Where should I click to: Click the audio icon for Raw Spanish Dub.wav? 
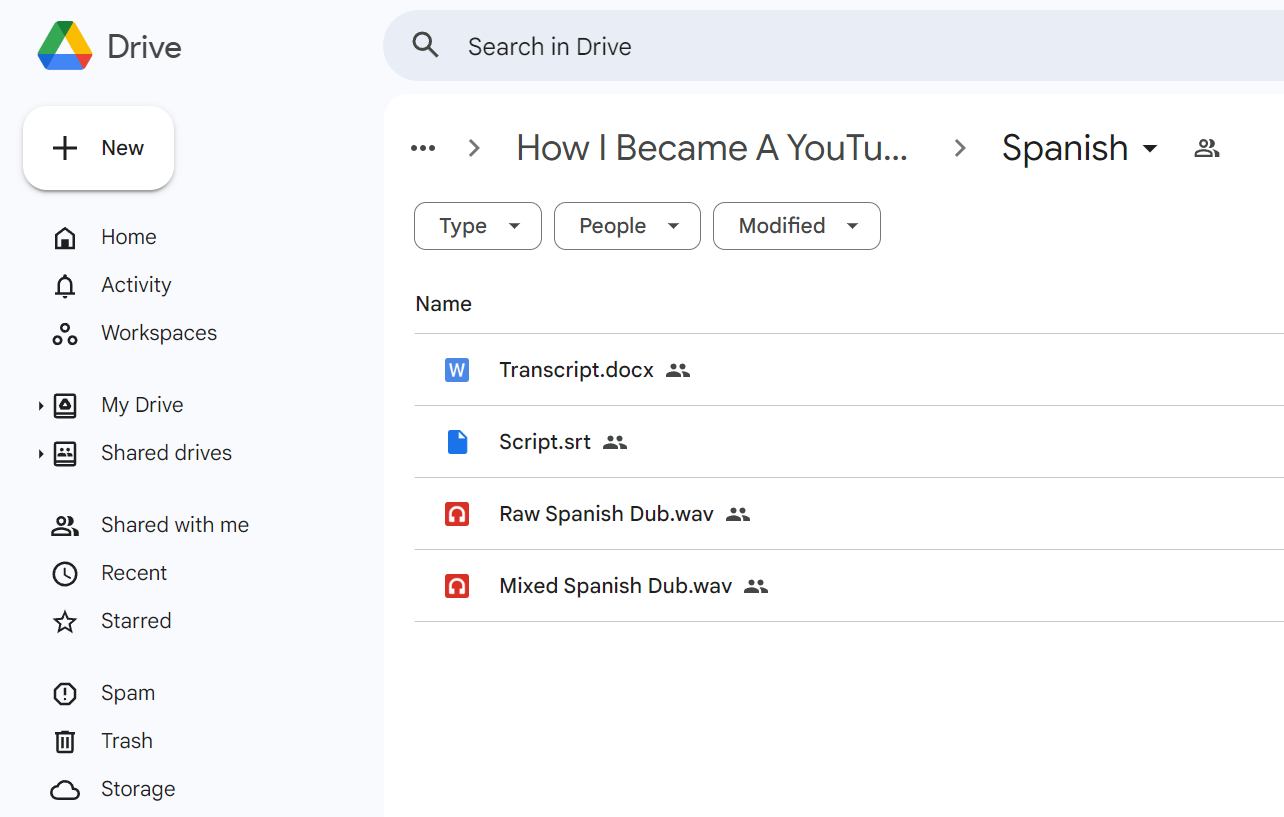coord(457,514)
